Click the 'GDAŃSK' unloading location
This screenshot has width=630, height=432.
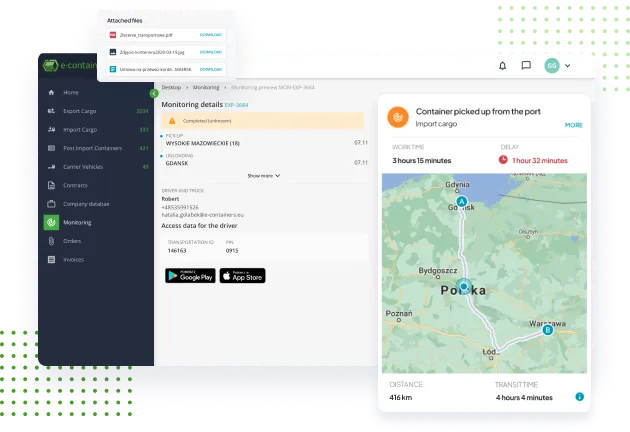pyautogui.click(x=177, y=164)
